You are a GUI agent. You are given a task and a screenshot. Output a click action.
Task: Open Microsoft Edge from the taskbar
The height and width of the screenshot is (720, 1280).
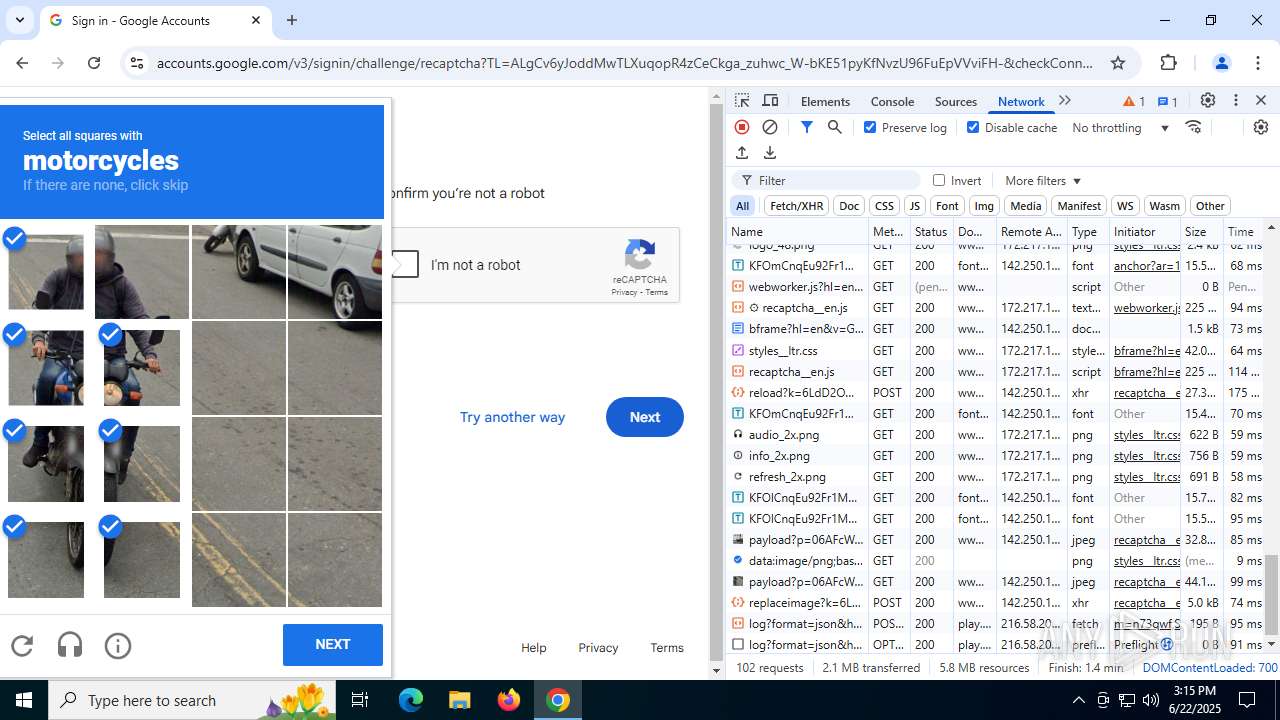pos(411,700)
